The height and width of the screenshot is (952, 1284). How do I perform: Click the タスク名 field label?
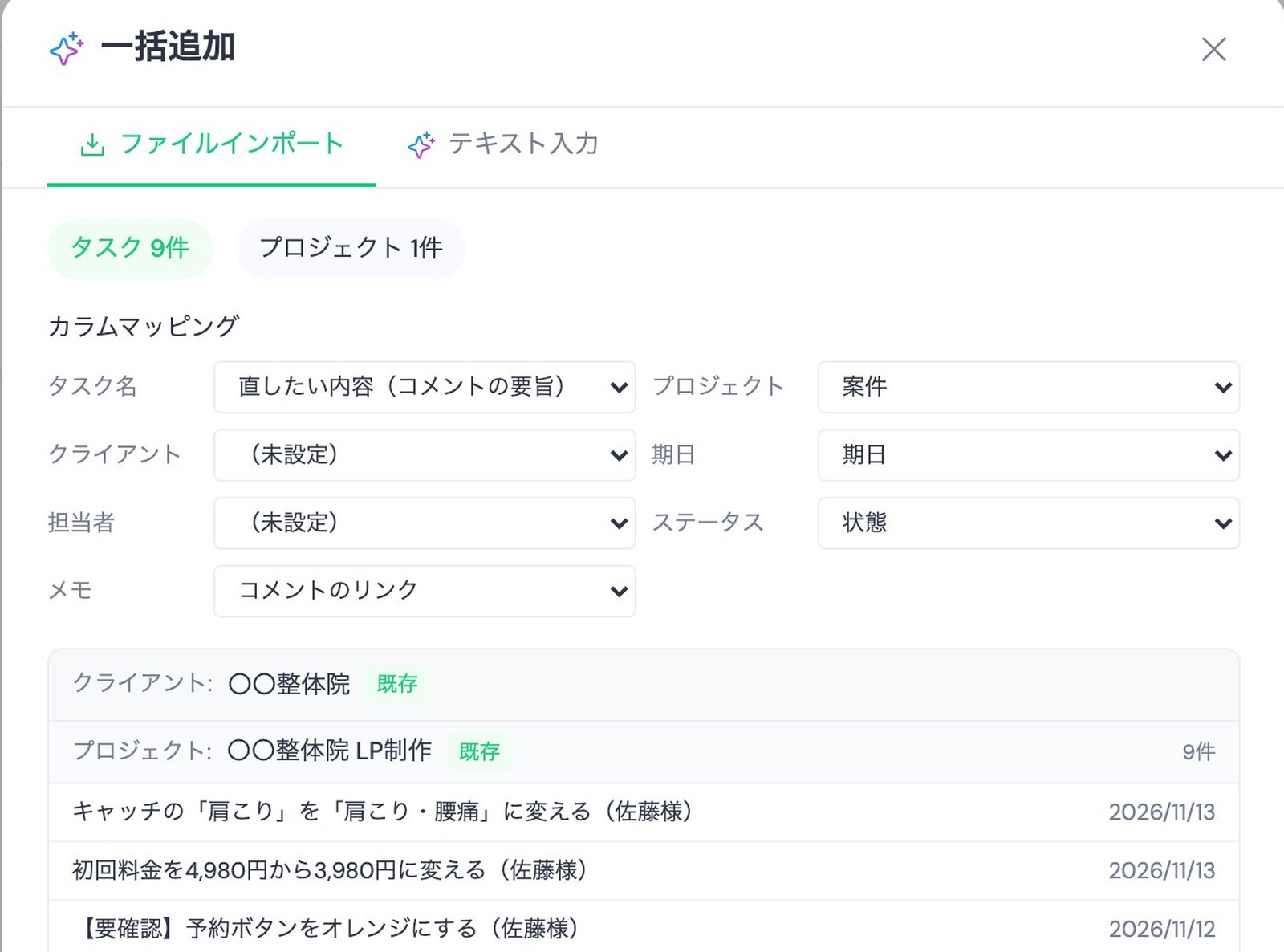point(92,387)
